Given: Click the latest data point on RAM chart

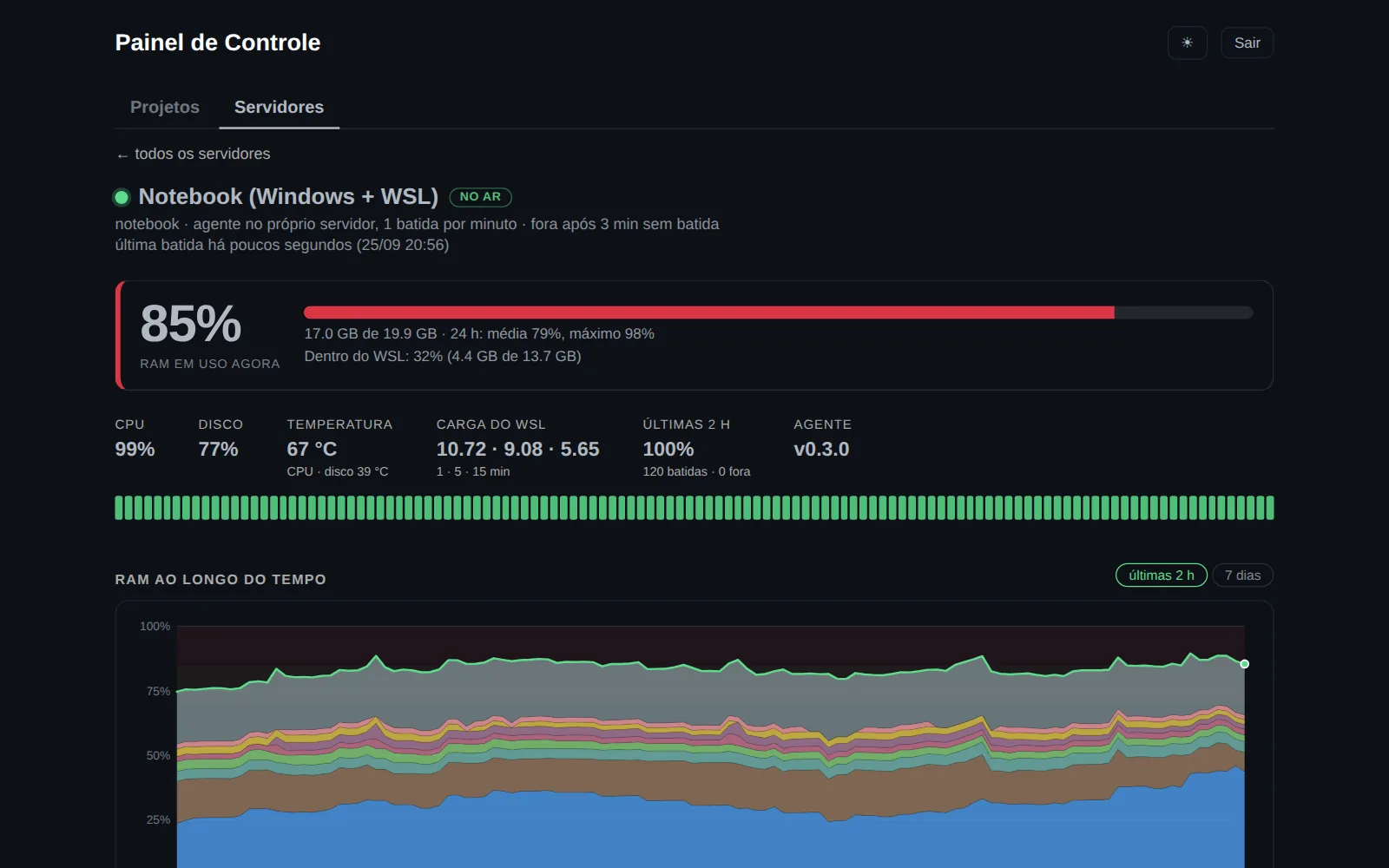Looking at the screenshot, I should (x=1244, y=664).
